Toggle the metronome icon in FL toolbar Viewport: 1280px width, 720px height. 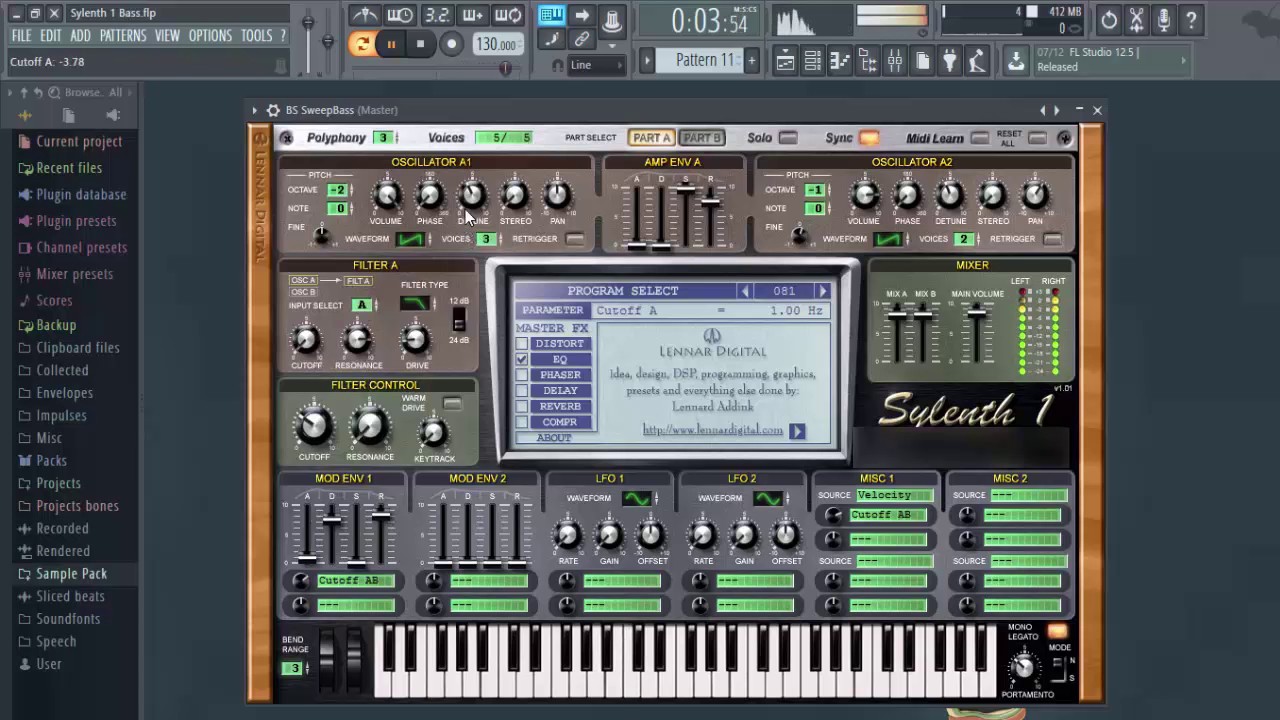(x=364, y=15)
